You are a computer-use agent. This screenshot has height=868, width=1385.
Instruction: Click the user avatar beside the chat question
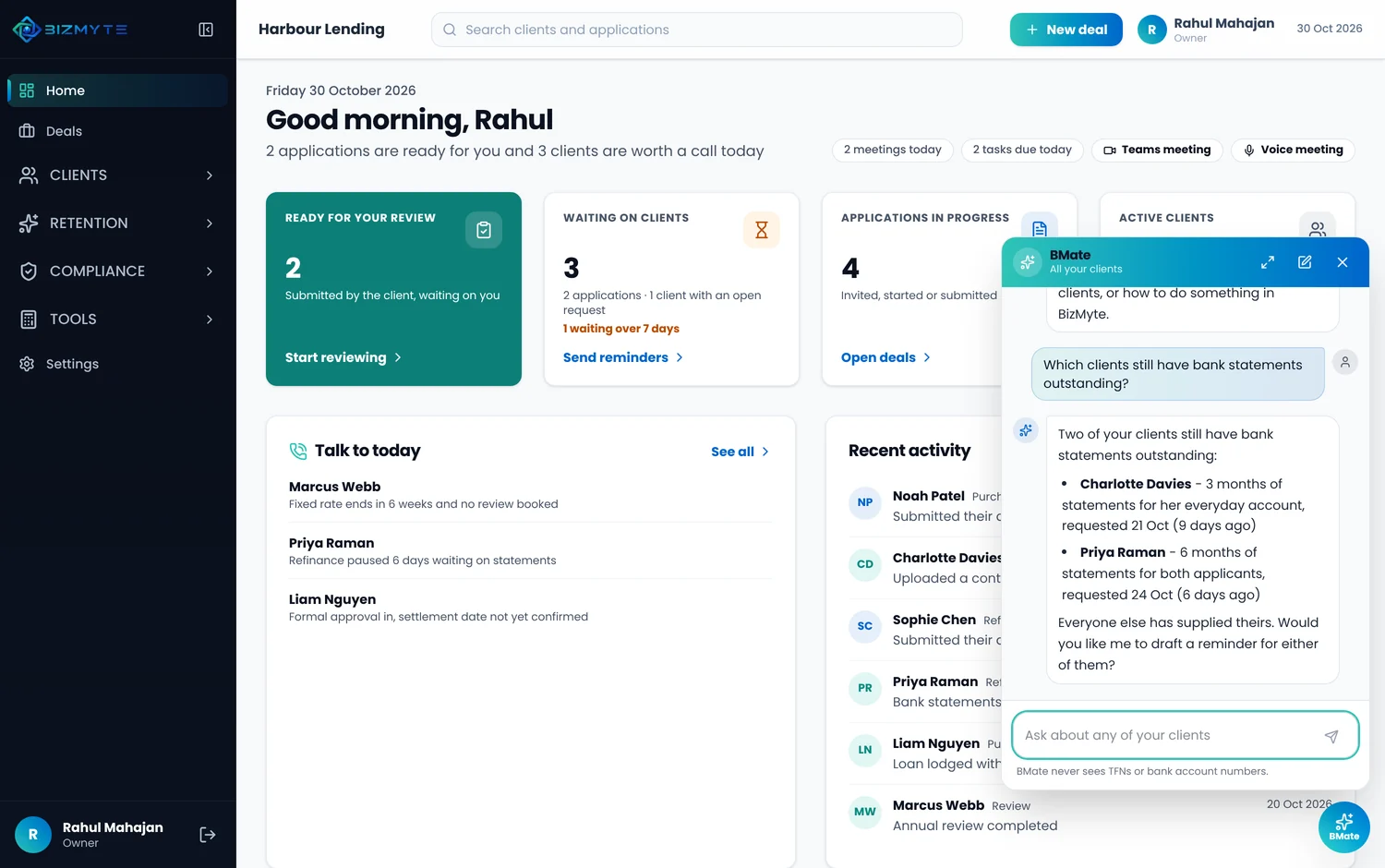click(x=1345, y=362)
